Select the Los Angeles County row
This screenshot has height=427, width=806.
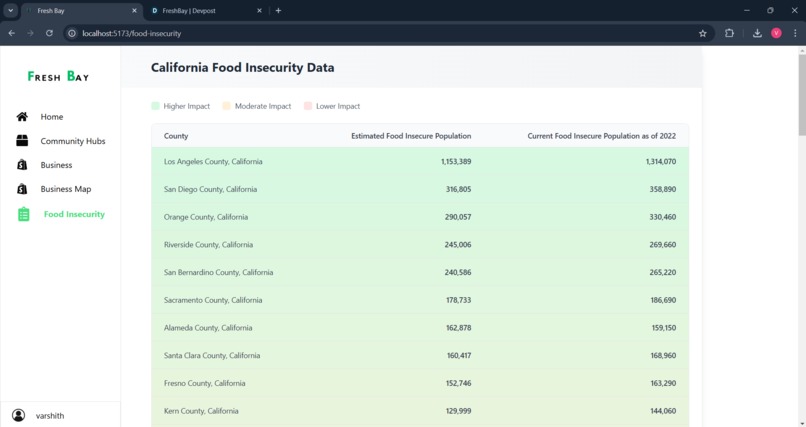tap(420, 161)
